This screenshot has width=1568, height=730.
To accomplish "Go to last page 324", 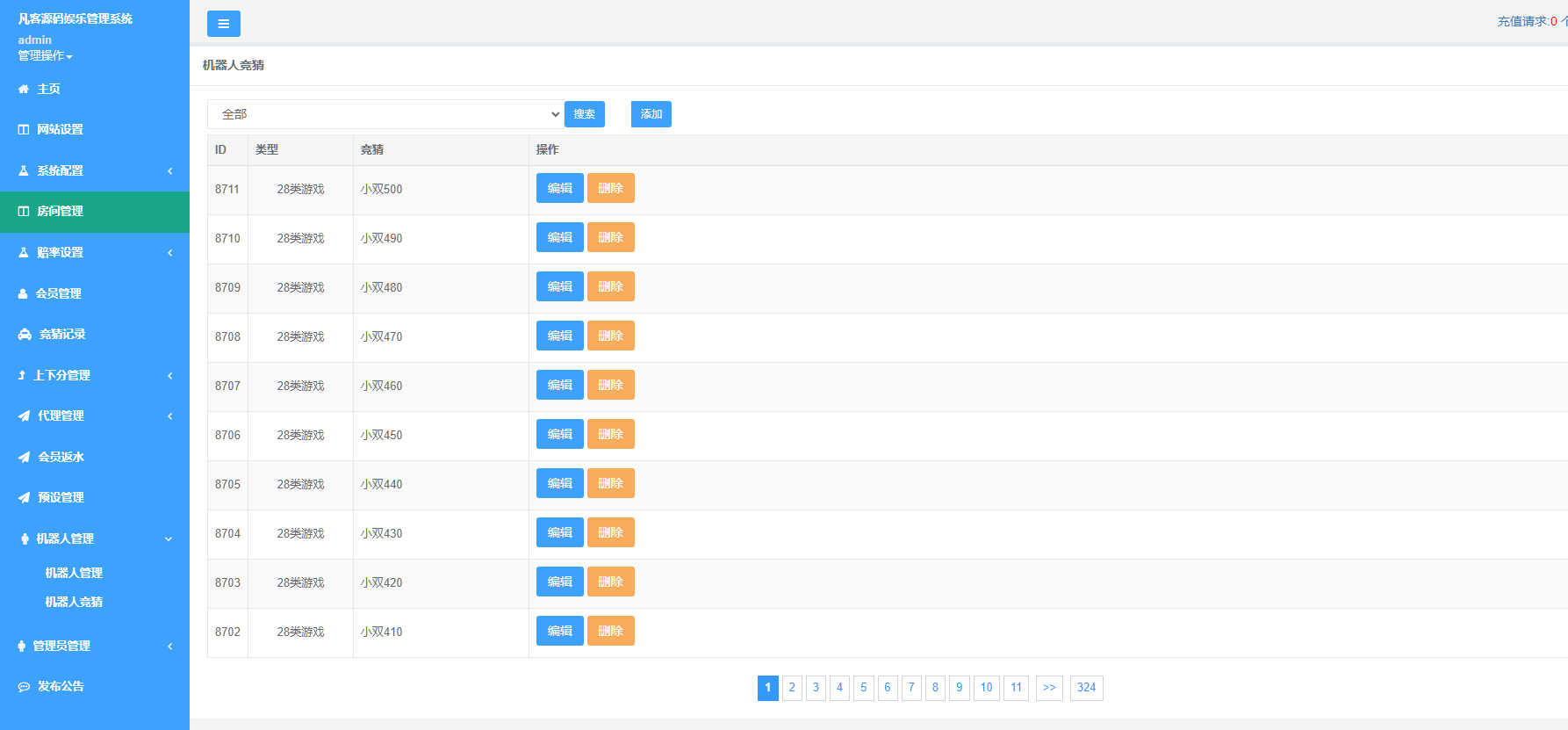I will (1086, 688).
